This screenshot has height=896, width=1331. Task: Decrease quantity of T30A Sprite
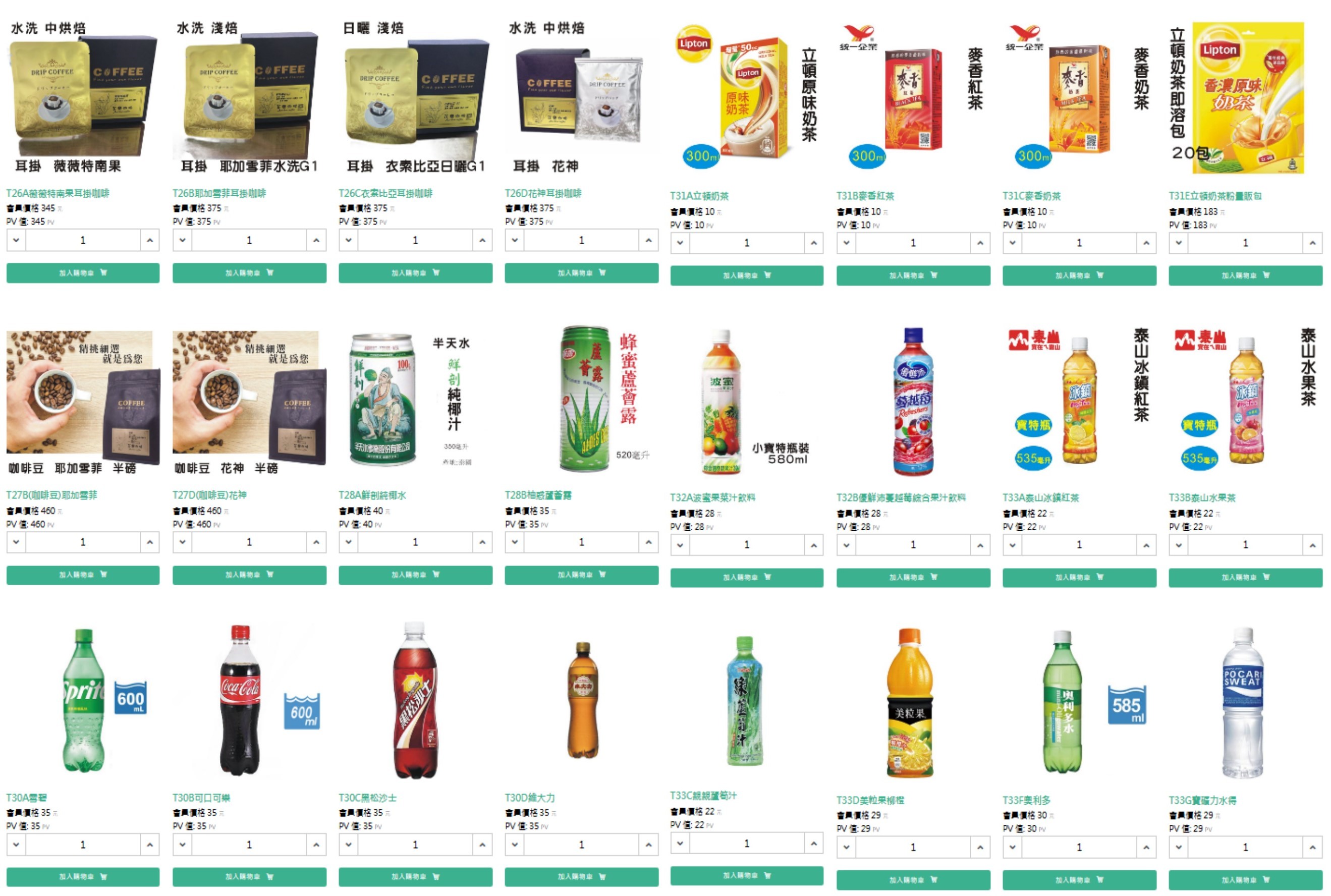pyautogui.click(x=16, y=845)
